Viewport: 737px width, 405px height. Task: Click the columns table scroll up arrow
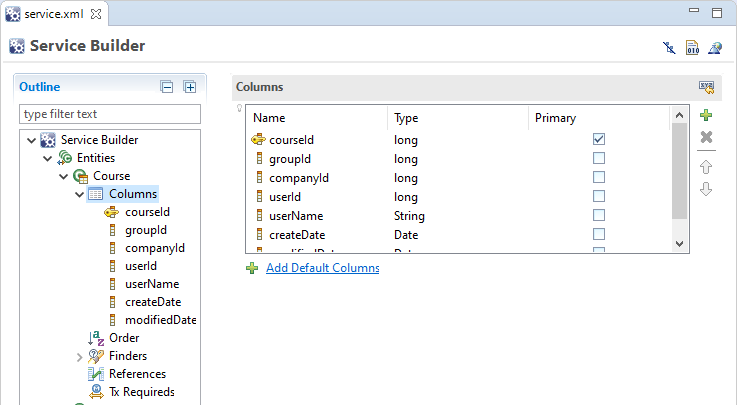(679, 115)
